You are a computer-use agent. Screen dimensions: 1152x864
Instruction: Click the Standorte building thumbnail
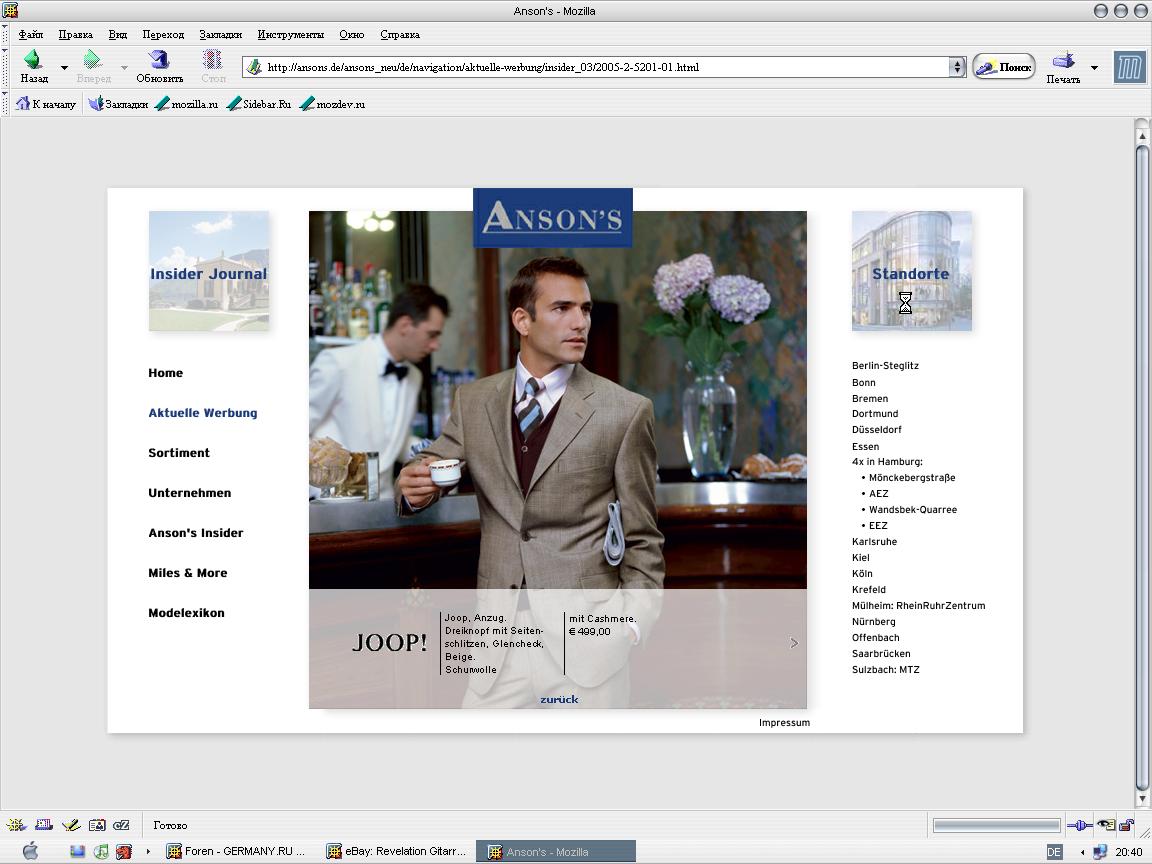[911, 271]
